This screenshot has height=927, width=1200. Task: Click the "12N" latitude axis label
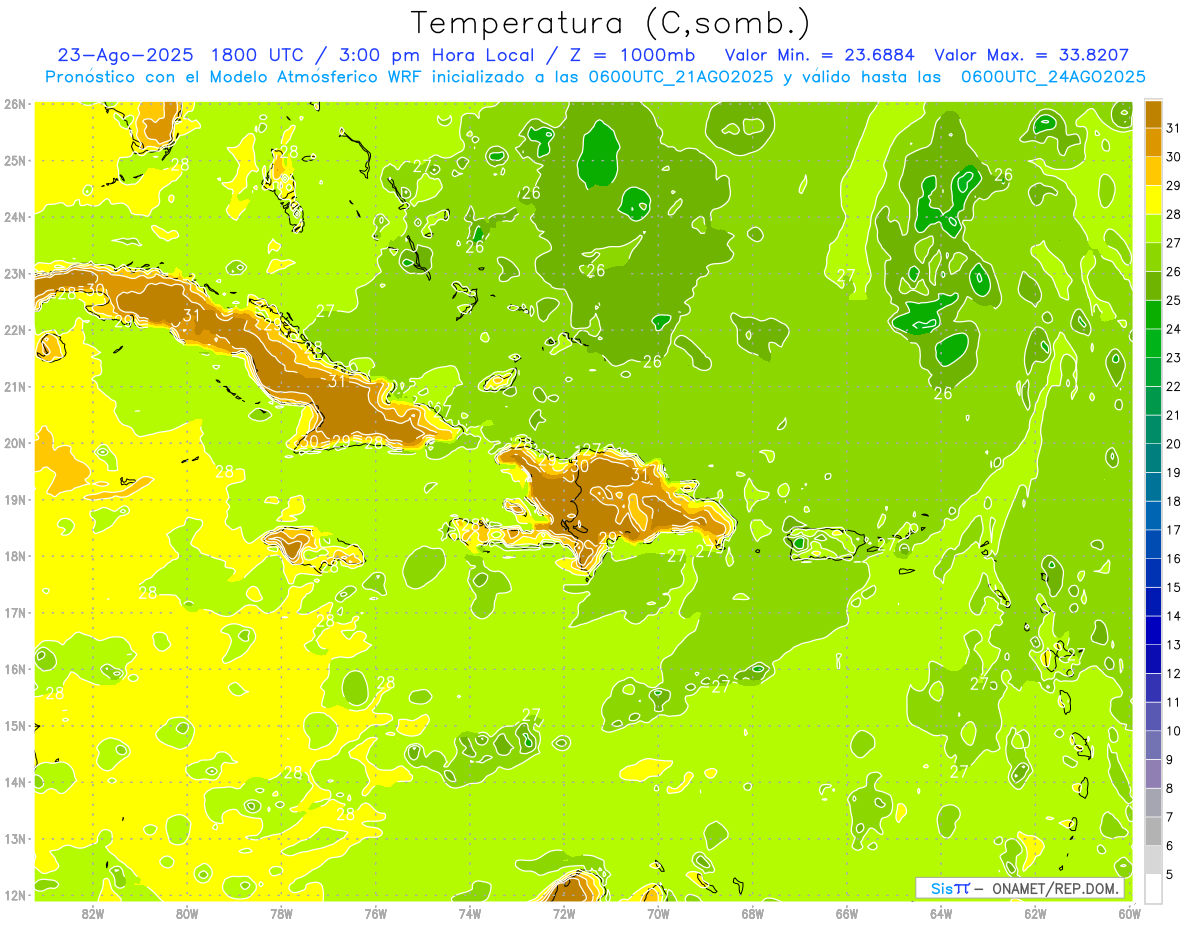coord(15,895)
